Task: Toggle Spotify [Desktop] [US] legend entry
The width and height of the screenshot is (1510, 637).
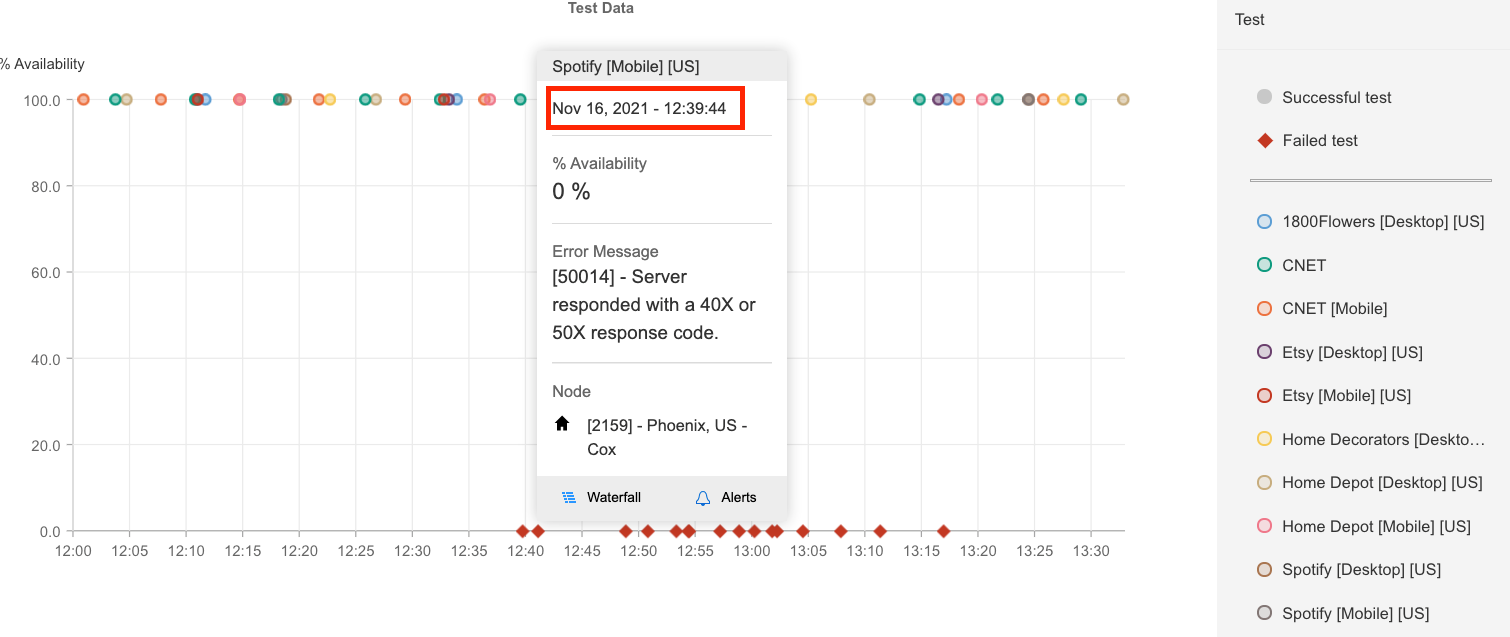Action: coord(1361,569)
